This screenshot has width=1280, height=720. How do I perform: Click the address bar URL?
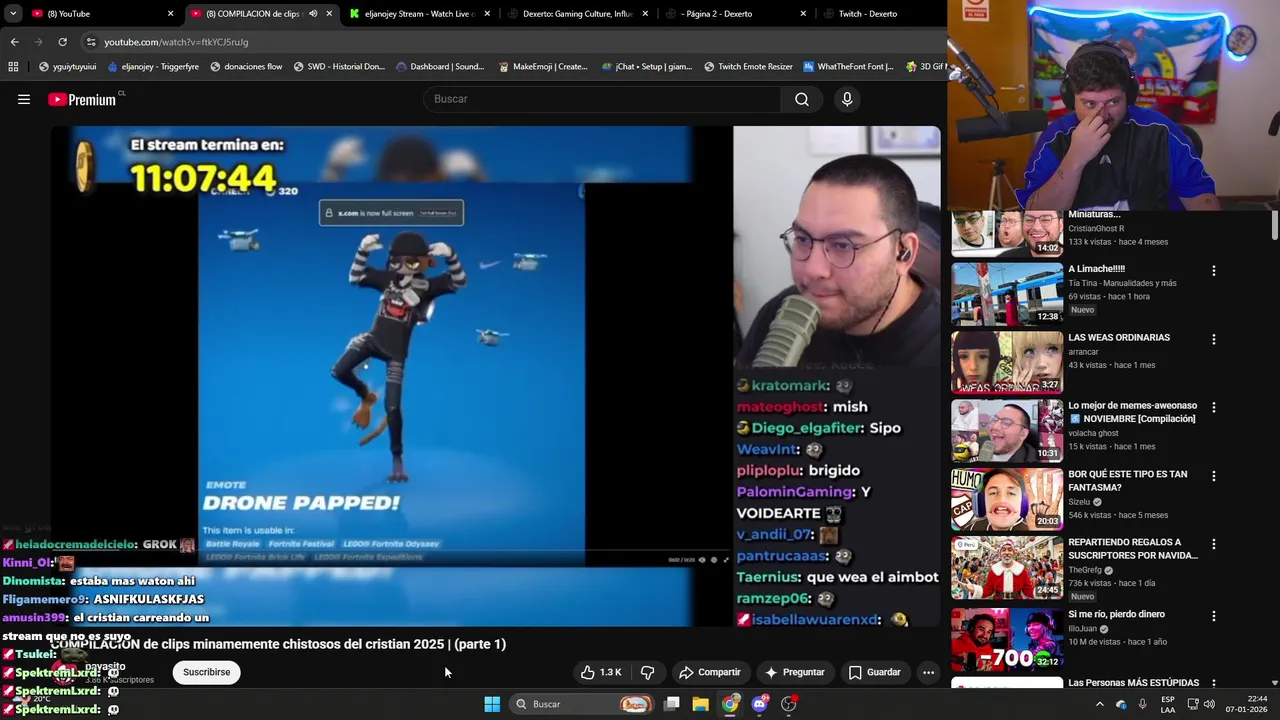176,42
